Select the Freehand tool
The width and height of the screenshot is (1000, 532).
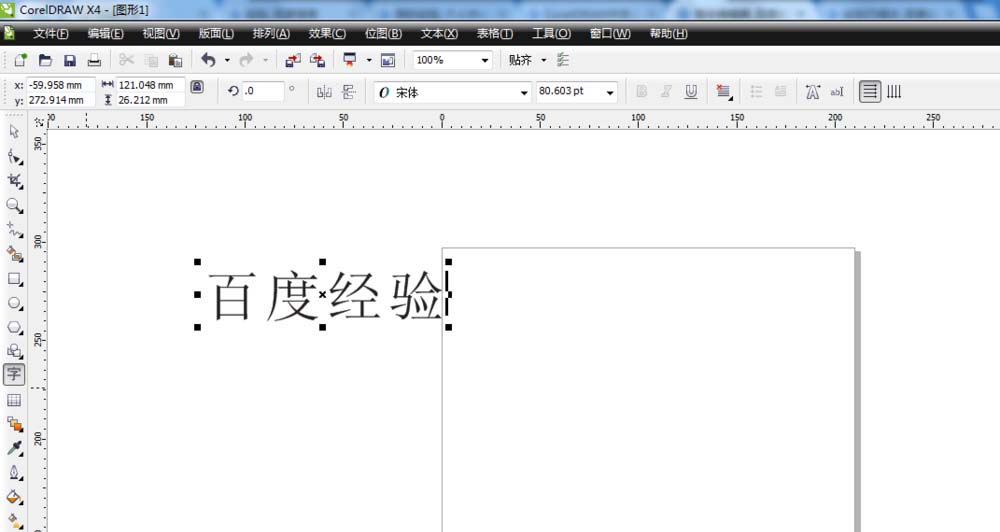pyautogui.click(x=14, y=230)
